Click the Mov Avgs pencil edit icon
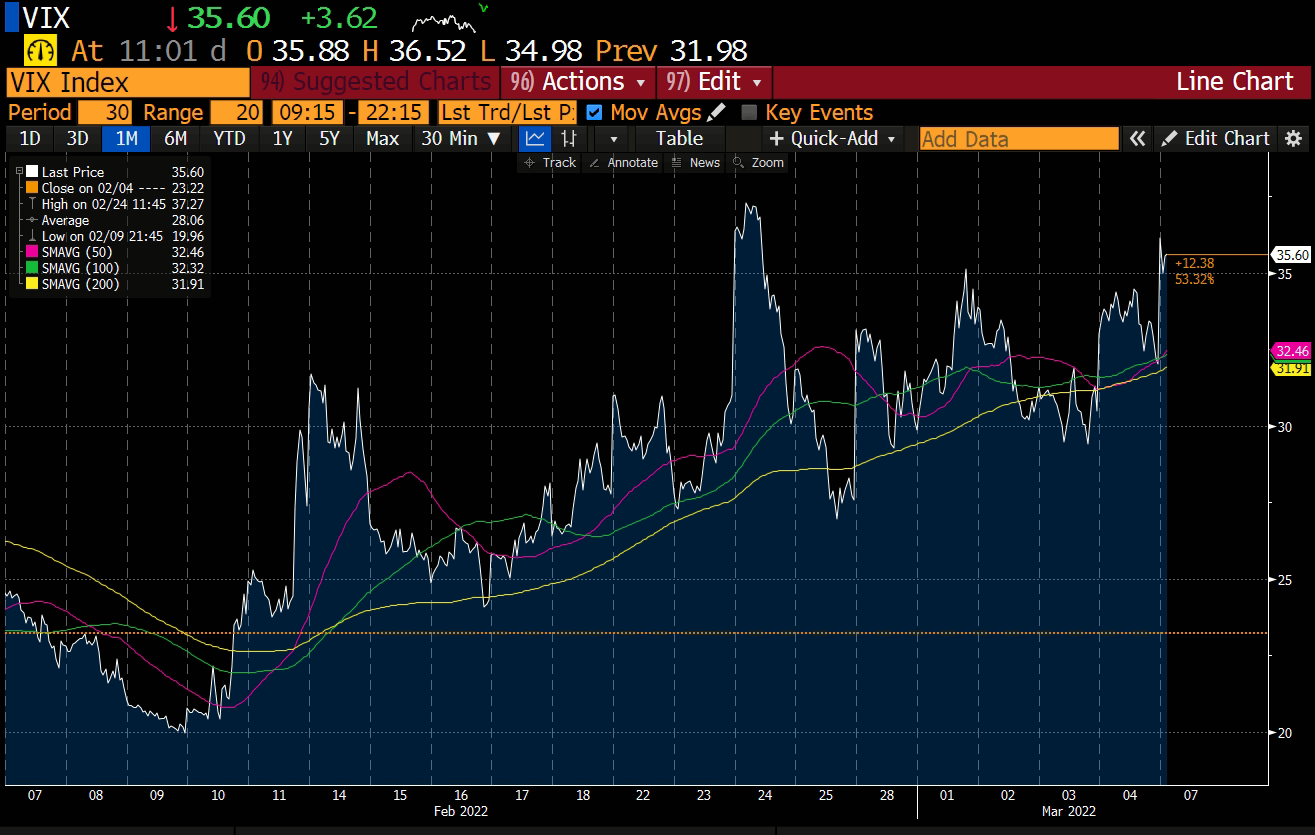The width and height of the screenshot is (1315, 835). (717, 113)
